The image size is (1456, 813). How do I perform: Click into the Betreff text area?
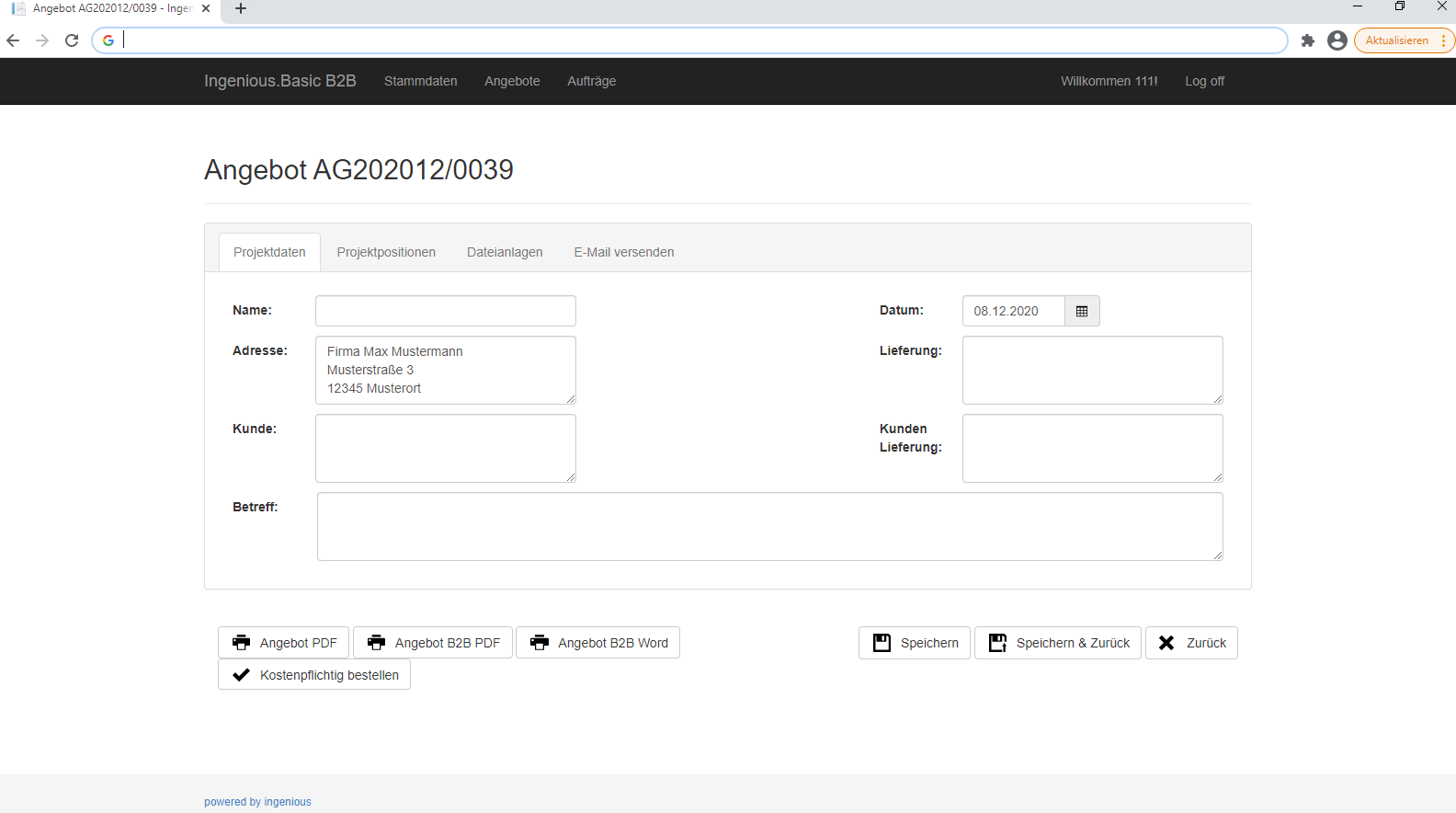pyautogui.click(x=770, y=526)
